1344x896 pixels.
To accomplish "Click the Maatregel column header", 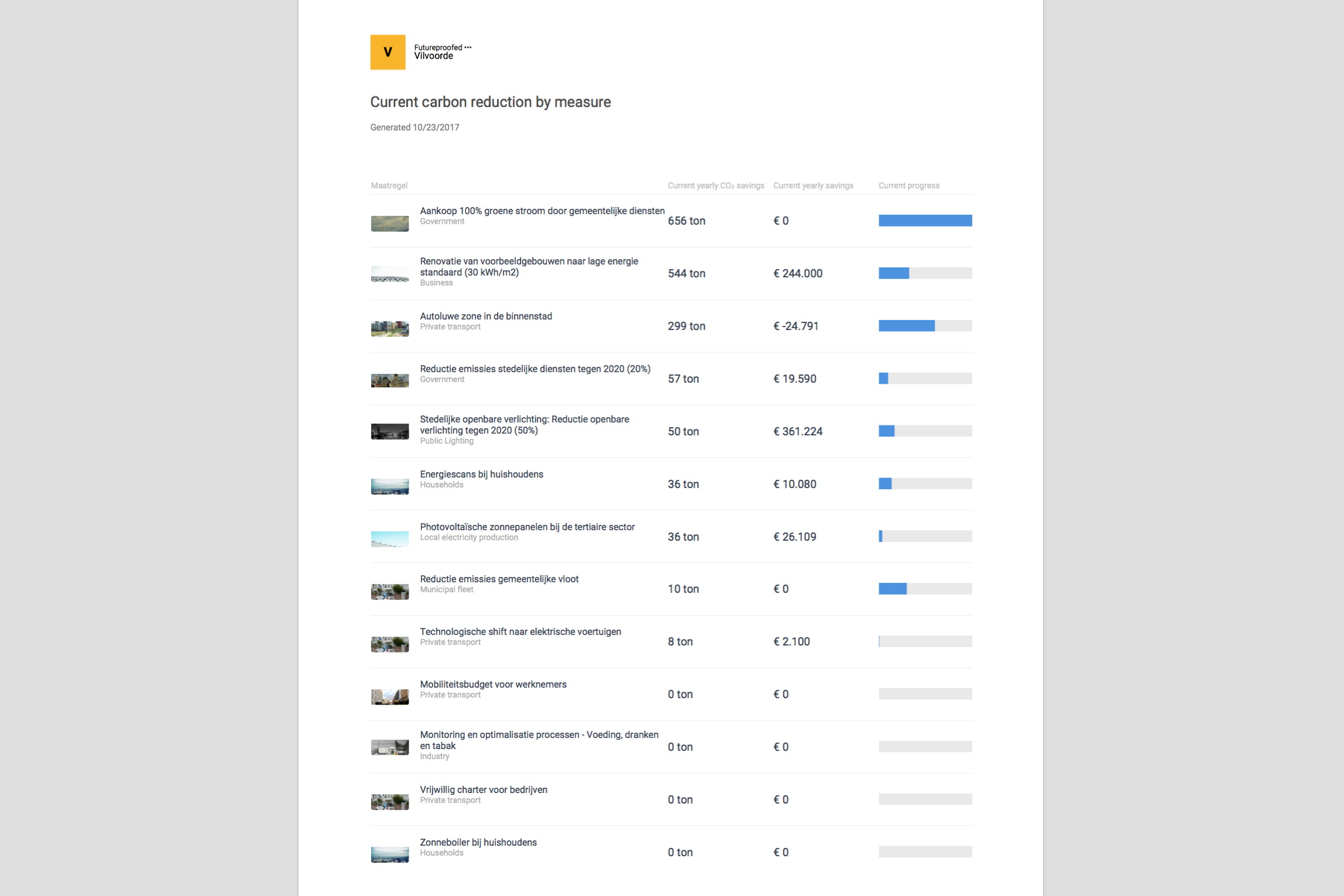I will (389, 186).
